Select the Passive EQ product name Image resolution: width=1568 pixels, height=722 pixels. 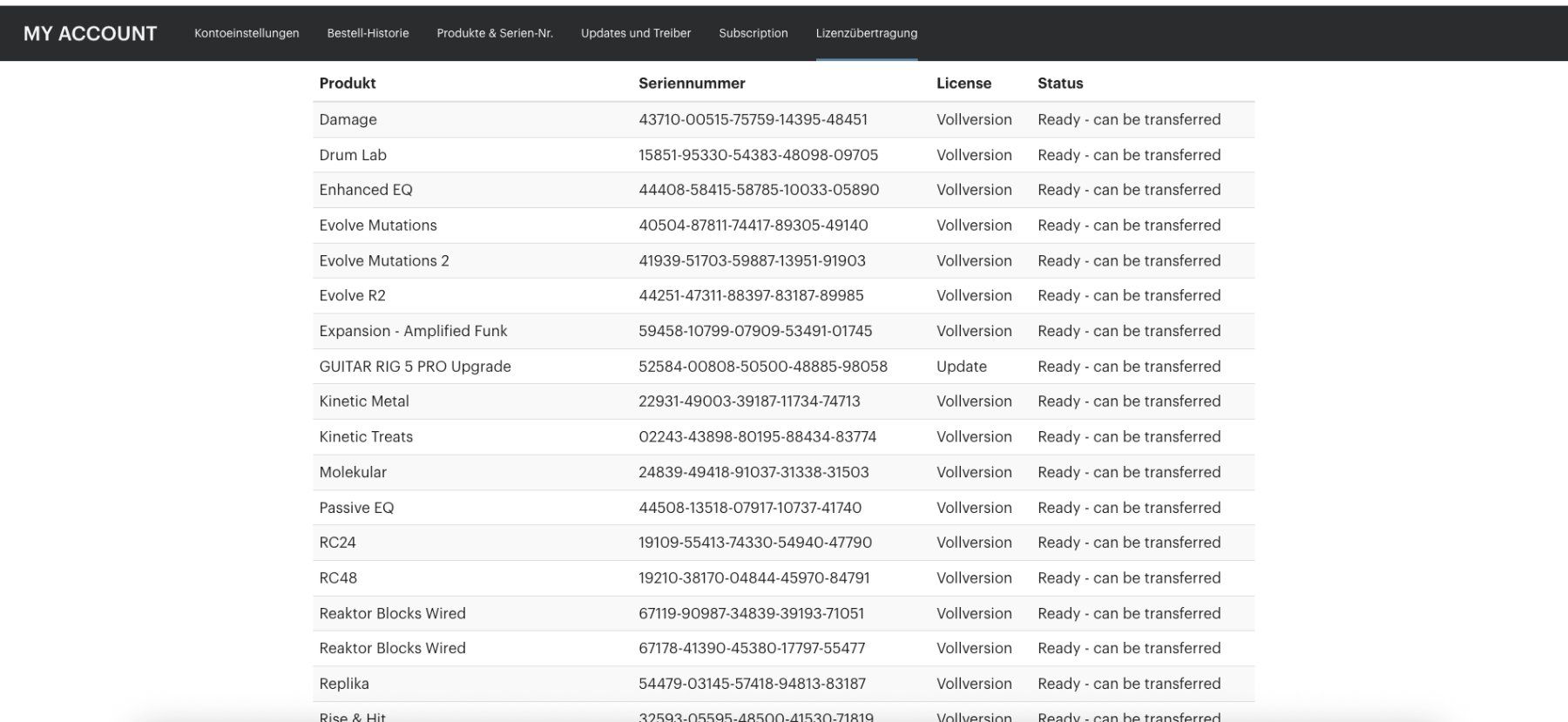click(356, 508)
